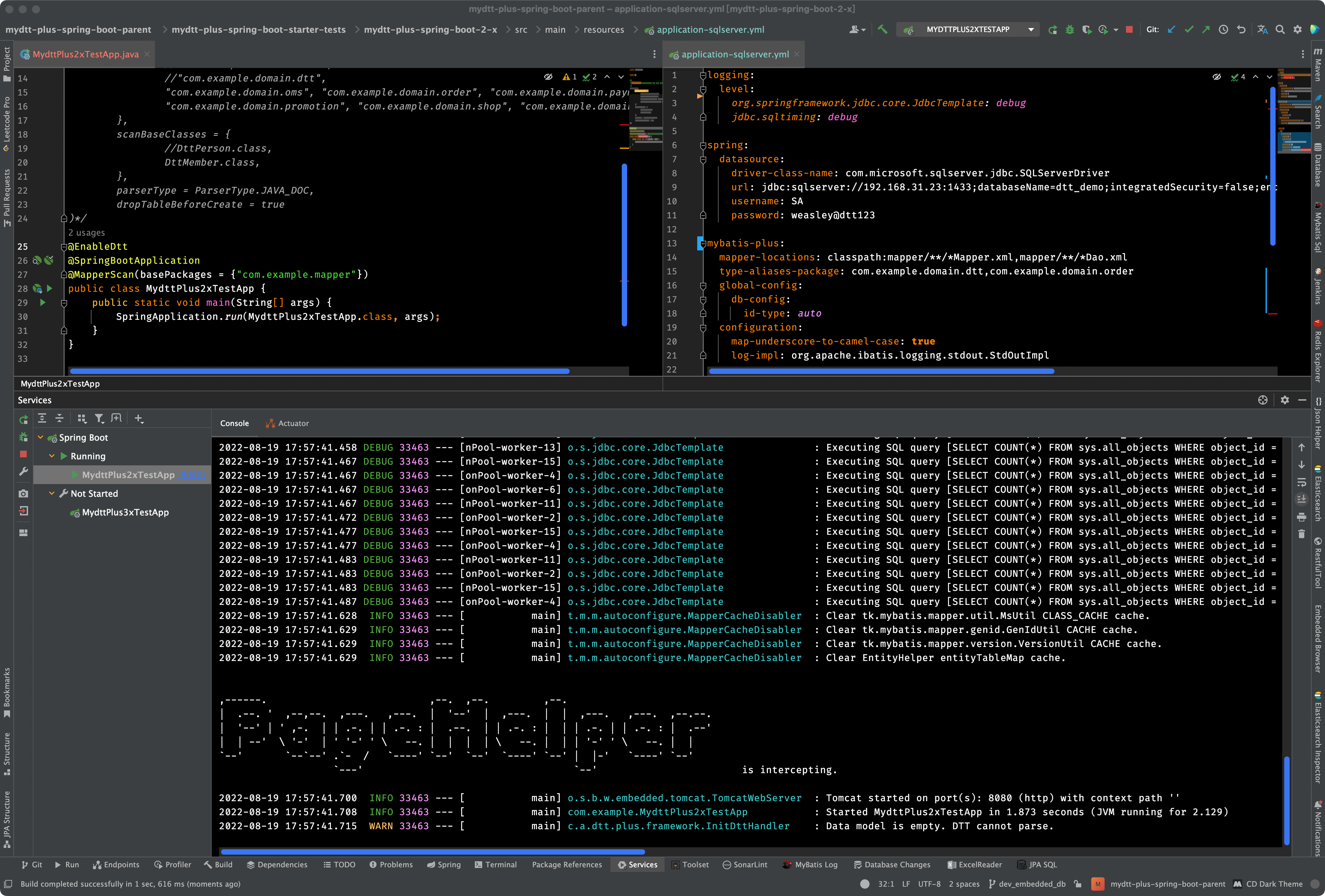Viewport: 1325px width, 896px height.
Task: Click the Git update project arrow
Action: (x=1171, y=29)
